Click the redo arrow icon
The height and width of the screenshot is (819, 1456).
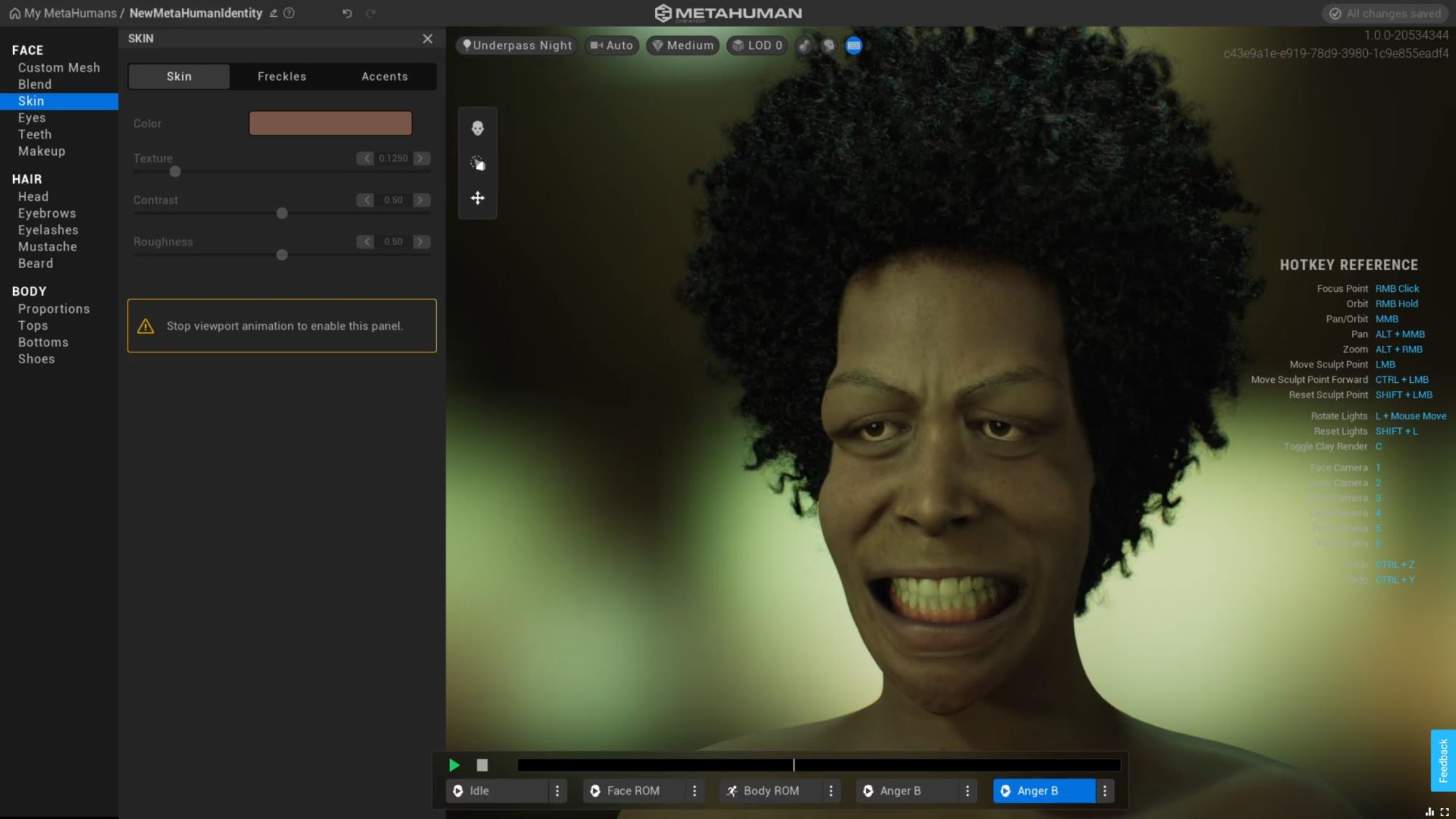point(371,13)
